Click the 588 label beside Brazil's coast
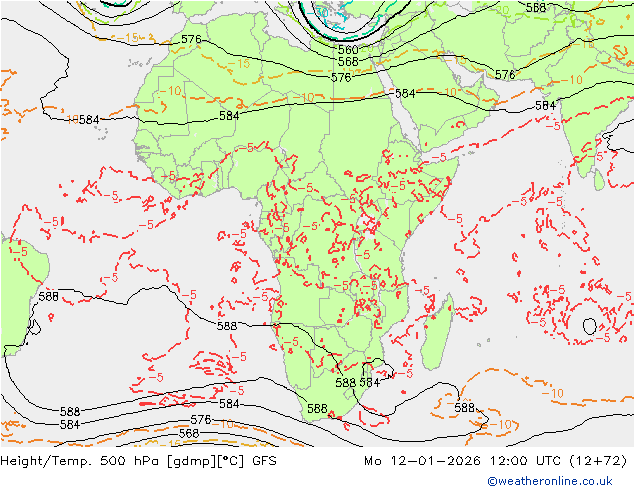 click(49, 297)
